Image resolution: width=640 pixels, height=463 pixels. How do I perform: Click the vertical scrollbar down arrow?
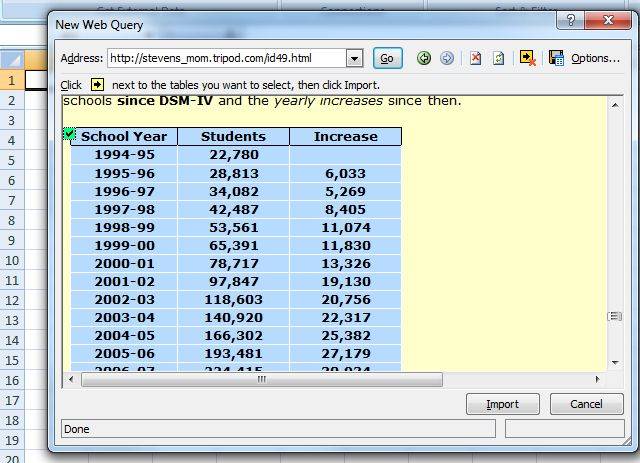click(x=616, y=363)
